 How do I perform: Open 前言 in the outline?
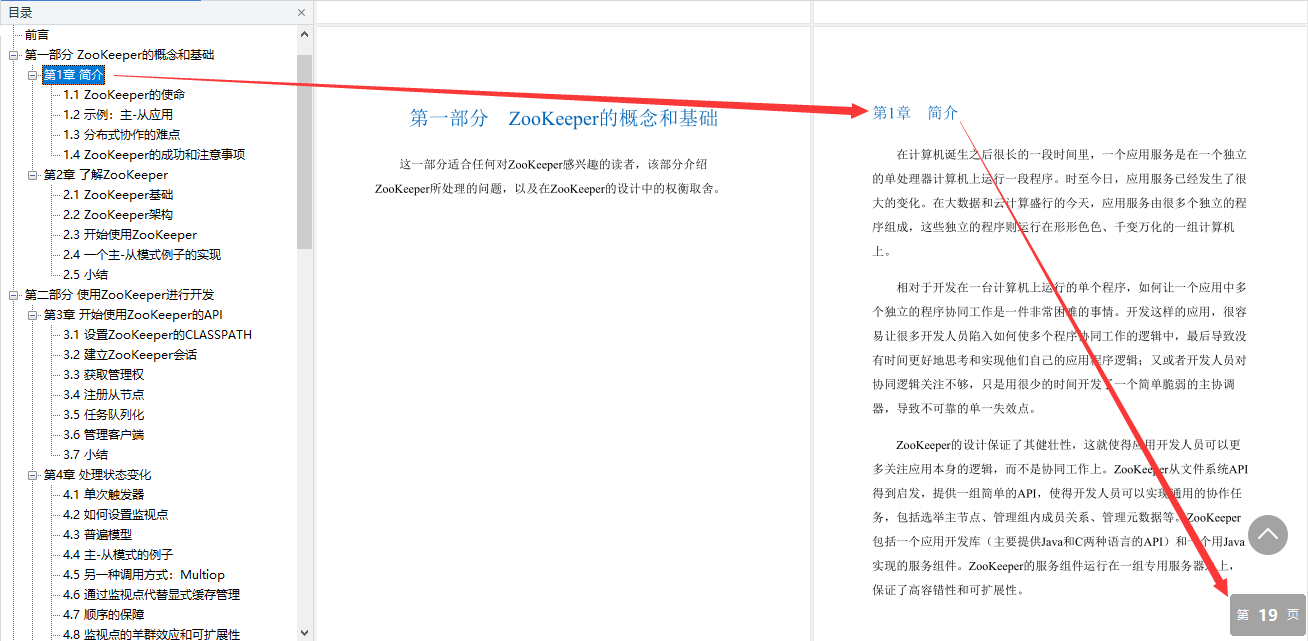tap(37, 35)
